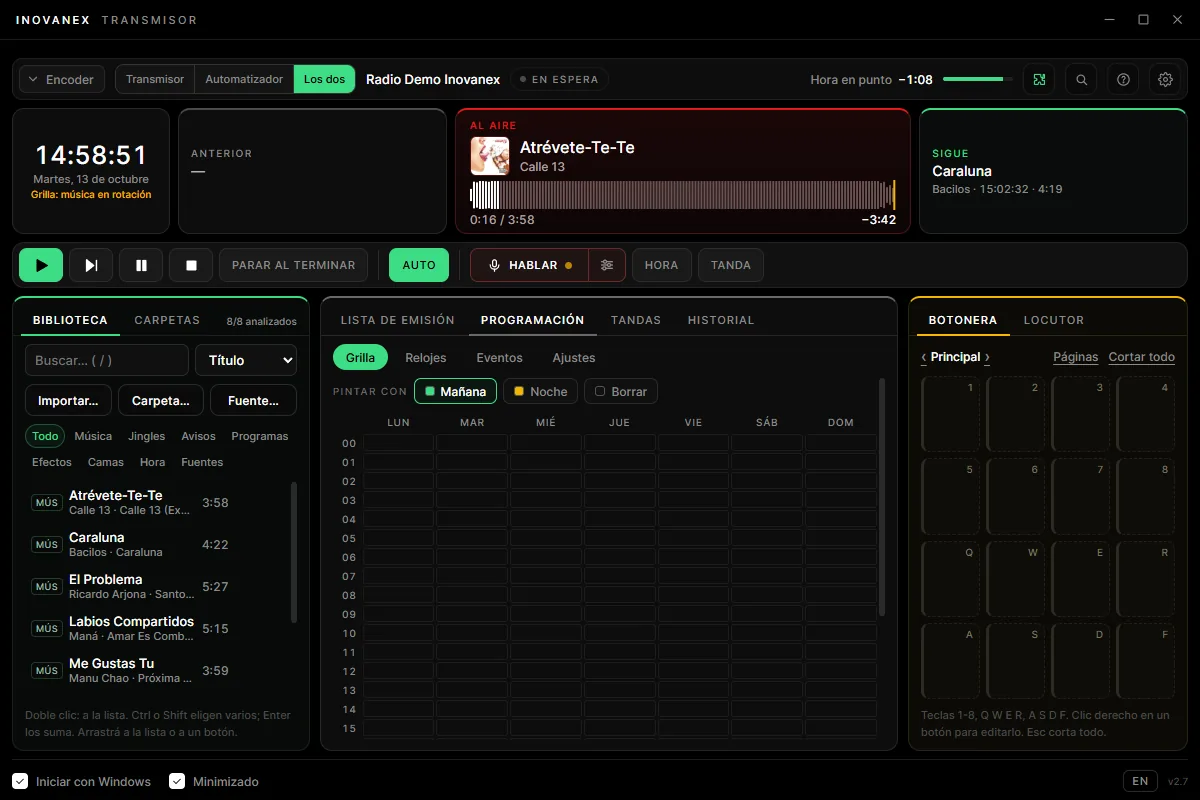This screenshot has width=1200, height=800.
Task: Stop playback with the square icon
Action: coord(191,265)
